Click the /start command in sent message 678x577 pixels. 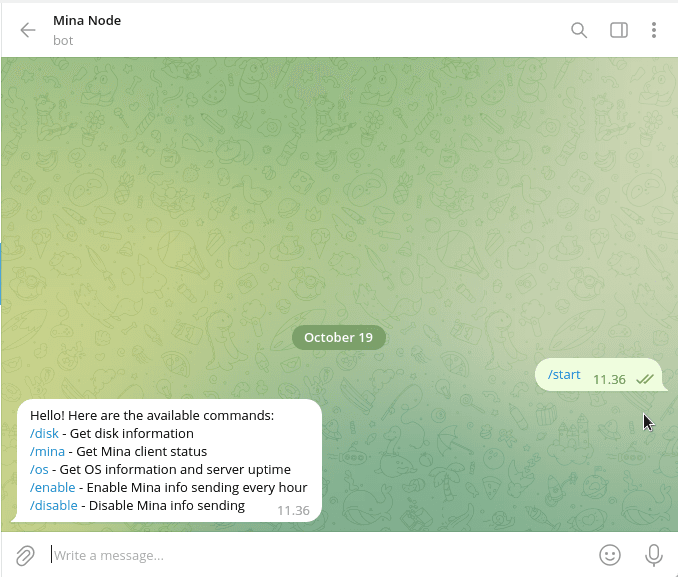click(x=564, y=375)
